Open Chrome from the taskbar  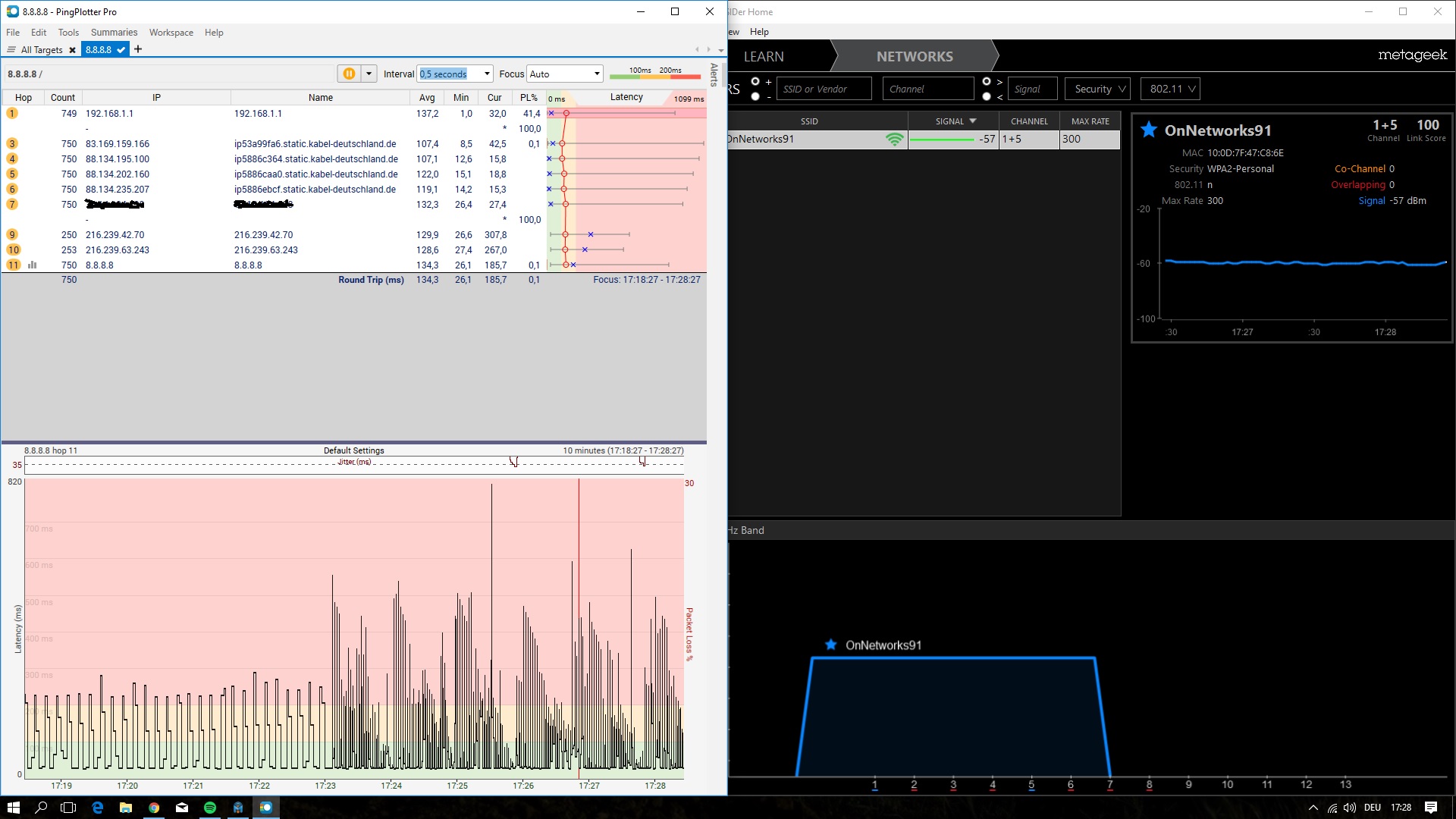coord(154,808)
